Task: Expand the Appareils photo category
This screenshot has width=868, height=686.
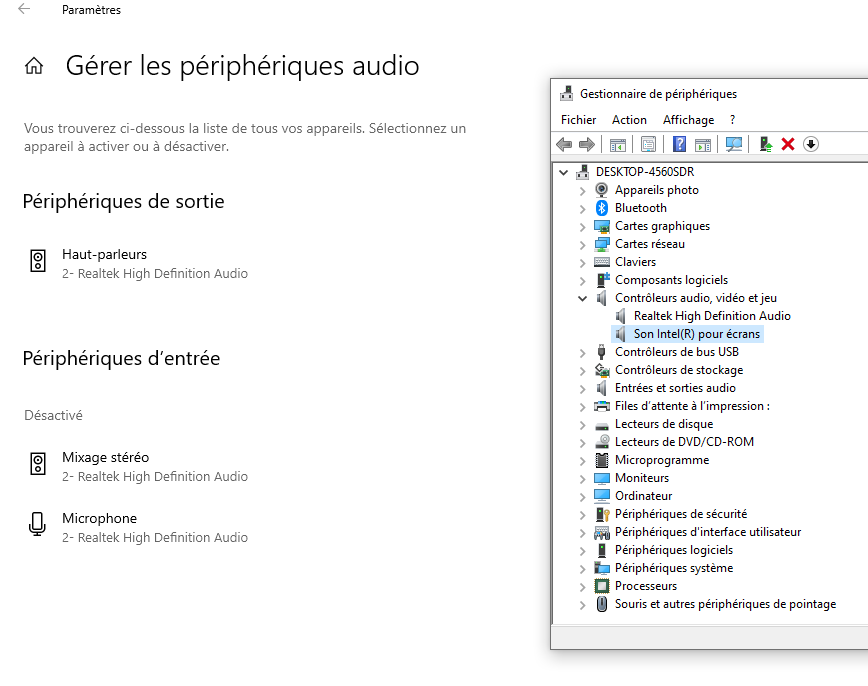Action: tap(582, 191)
